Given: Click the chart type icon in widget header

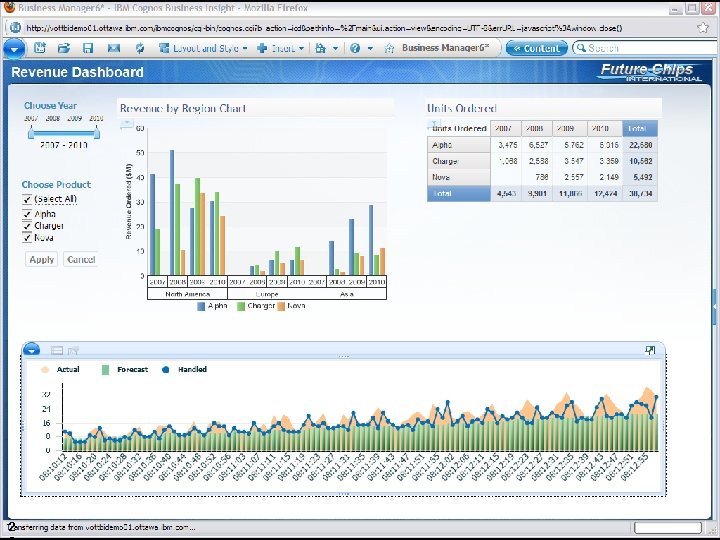Looking at the screenshot, I should point(73,351).
